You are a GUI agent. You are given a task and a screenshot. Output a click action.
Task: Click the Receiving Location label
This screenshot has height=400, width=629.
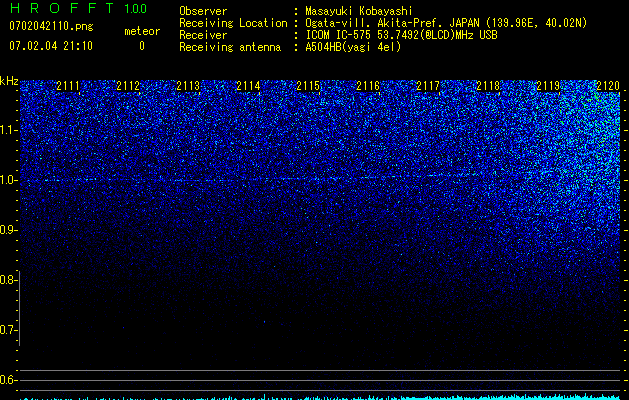pos(233,23)
